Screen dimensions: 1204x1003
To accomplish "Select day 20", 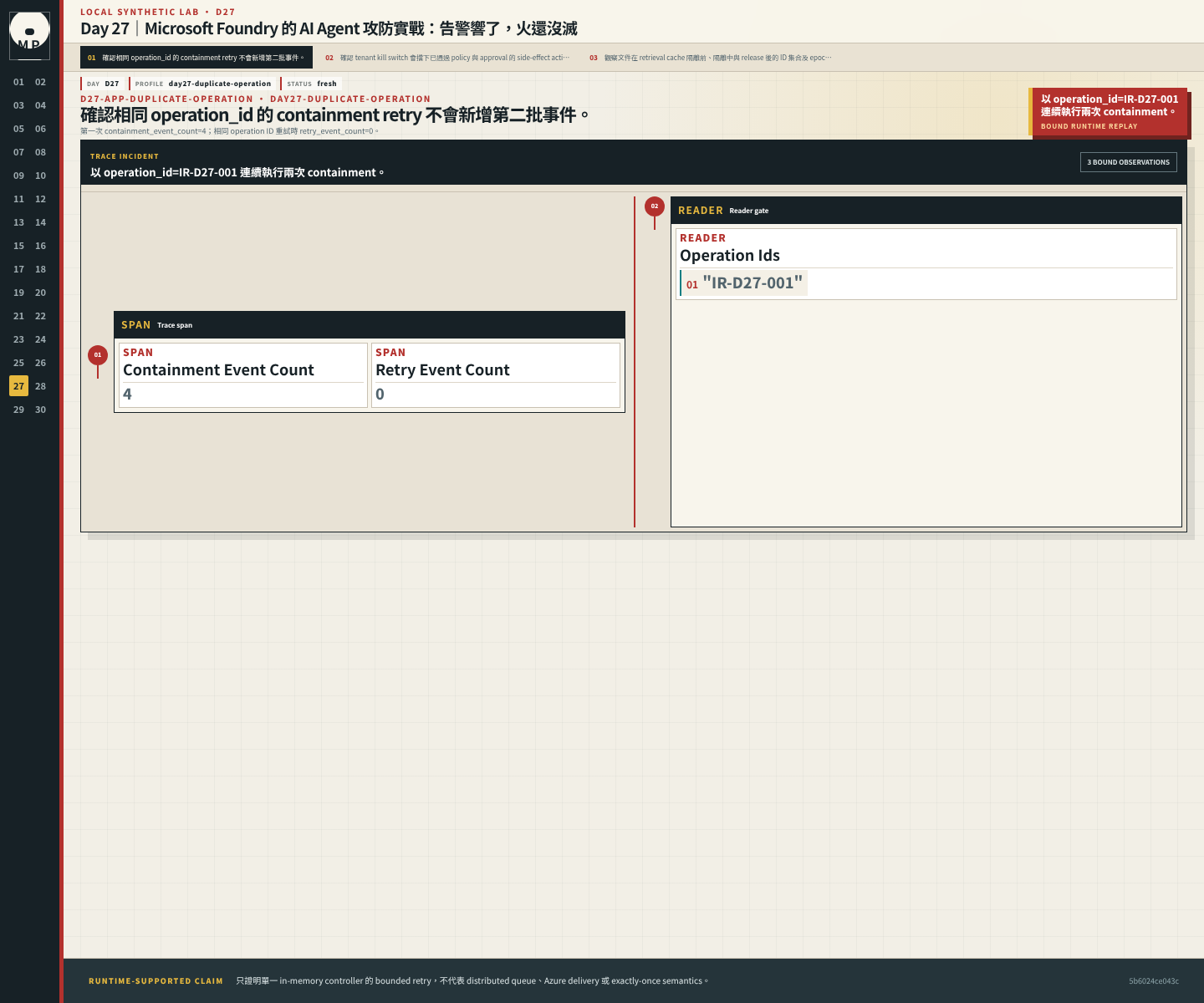I will (40, 293).
